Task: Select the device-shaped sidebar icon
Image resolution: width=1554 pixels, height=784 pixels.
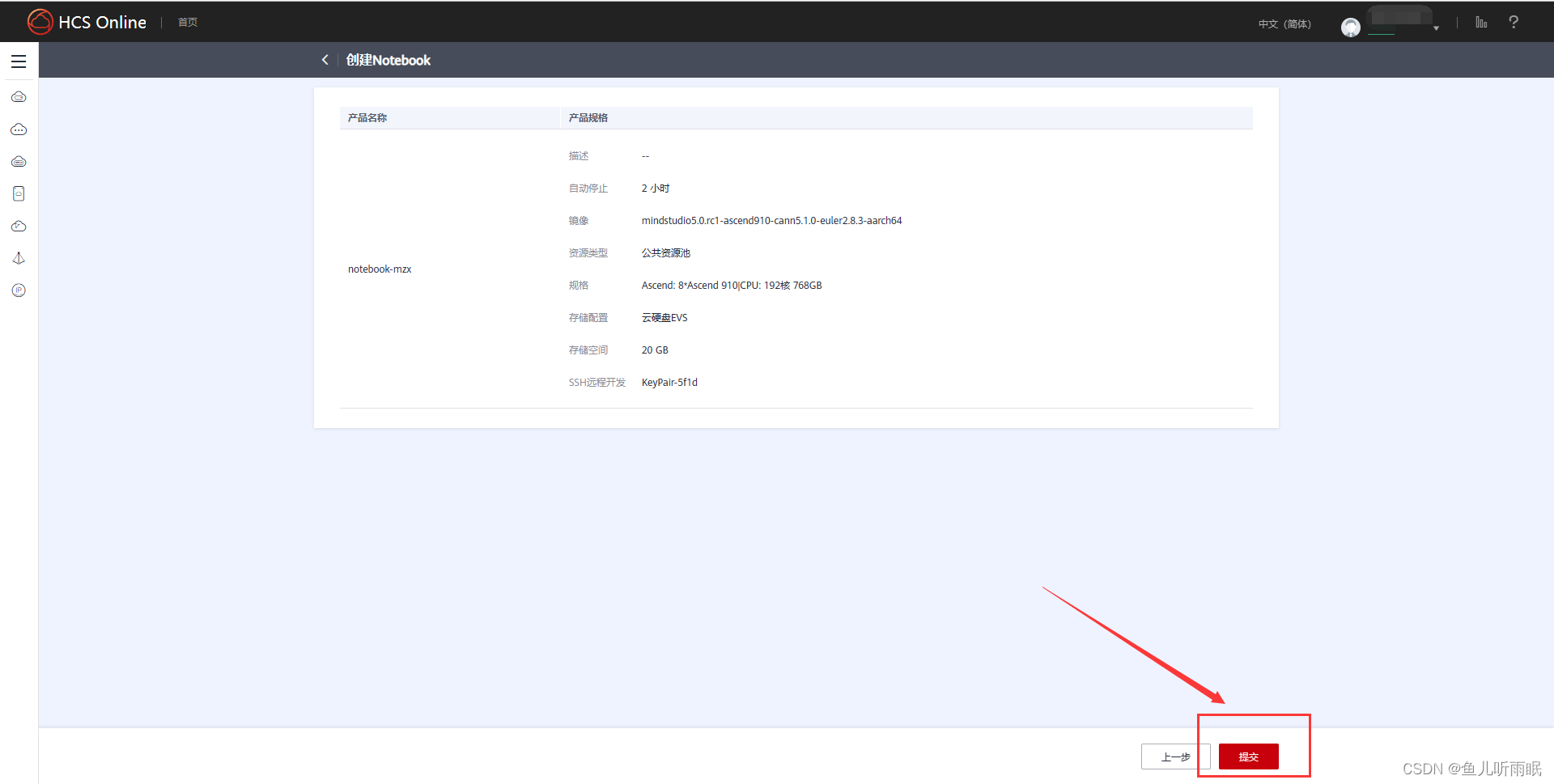Action: 19,193
